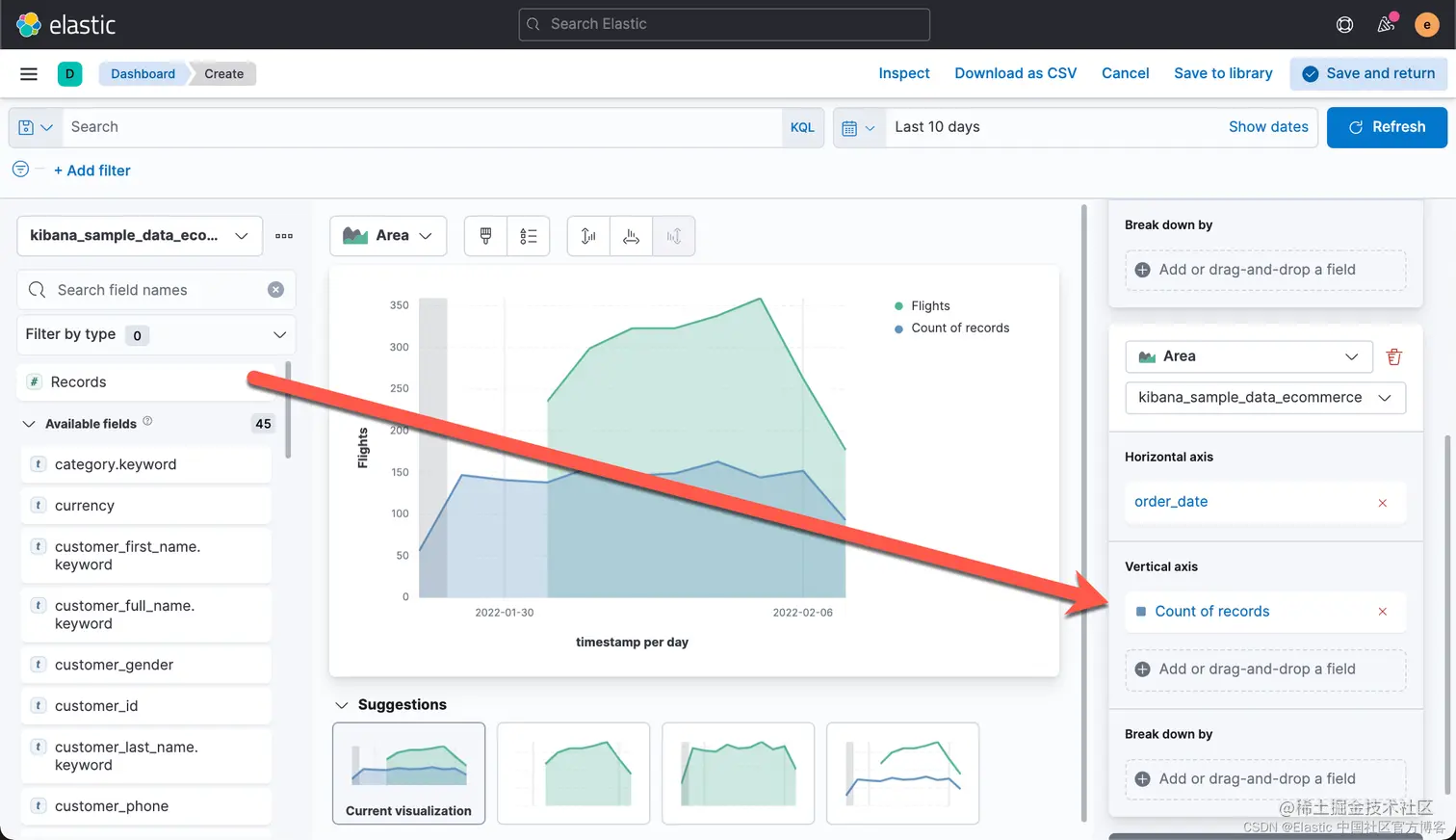Click the filter options circle icon
Screen dimensions: 1456x840
click(x=20, y=170)
